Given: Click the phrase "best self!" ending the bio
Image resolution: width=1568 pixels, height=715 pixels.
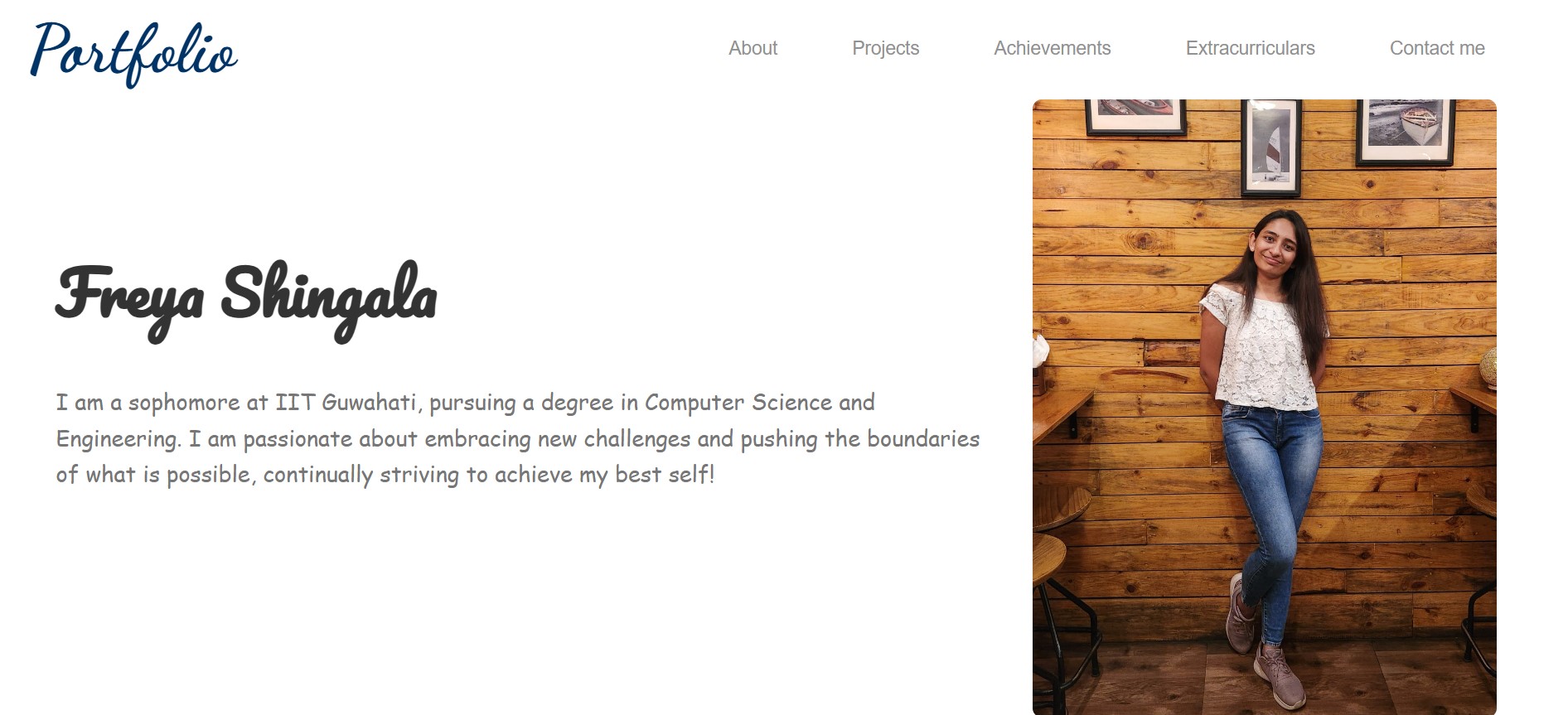Looking at the screenshot, I should [664, 475].
